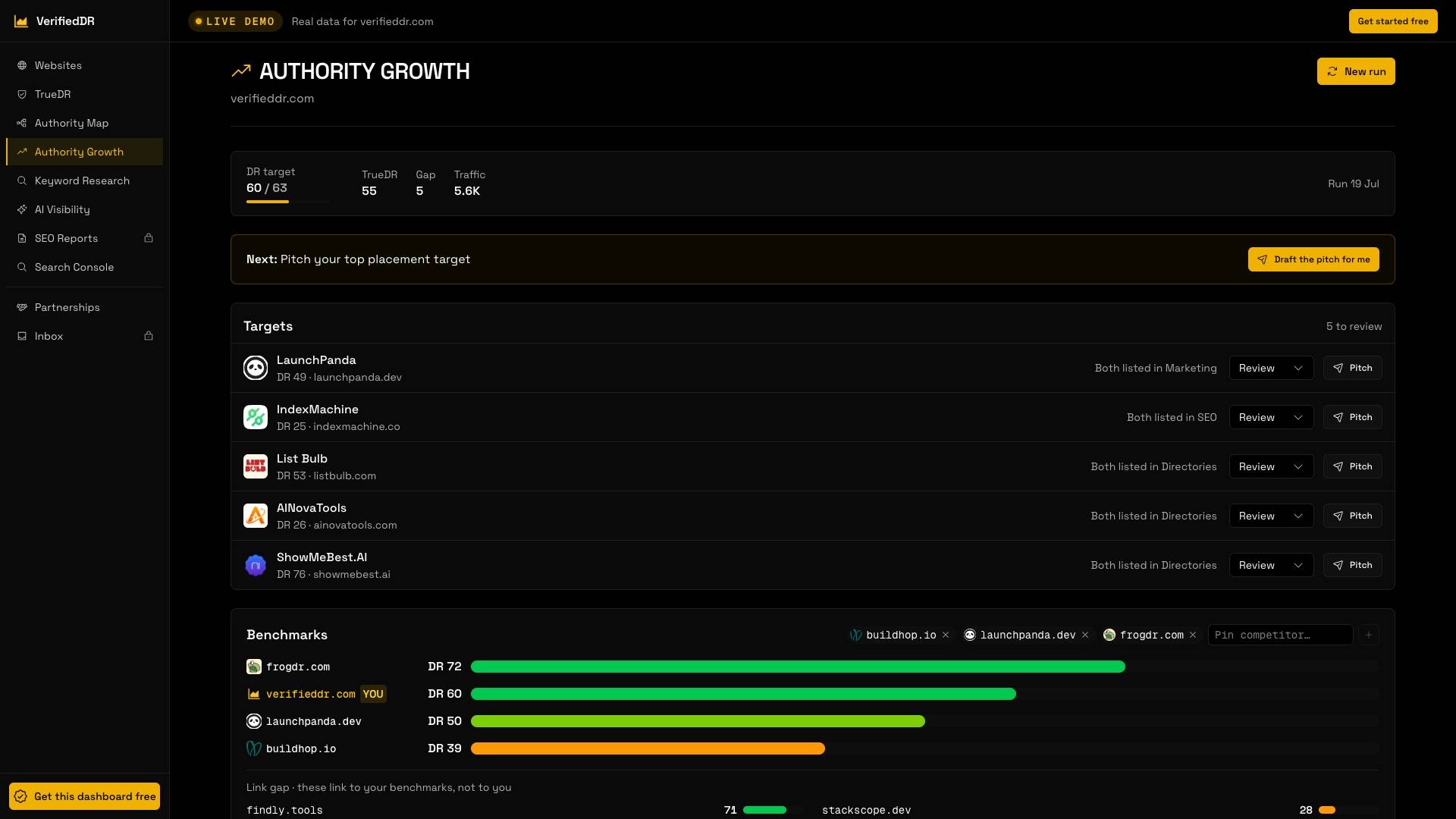Click the globe icon beside Websites
Viewport: 1456px width, 819px height.
pos(22,65)
